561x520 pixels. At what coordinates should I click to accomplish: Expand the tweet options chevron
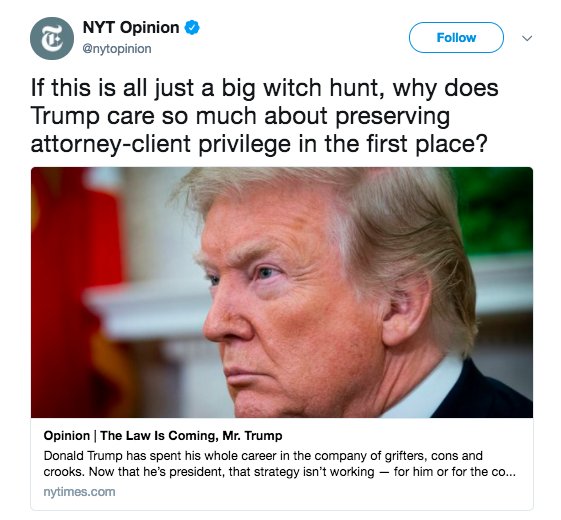pos(527,38)
